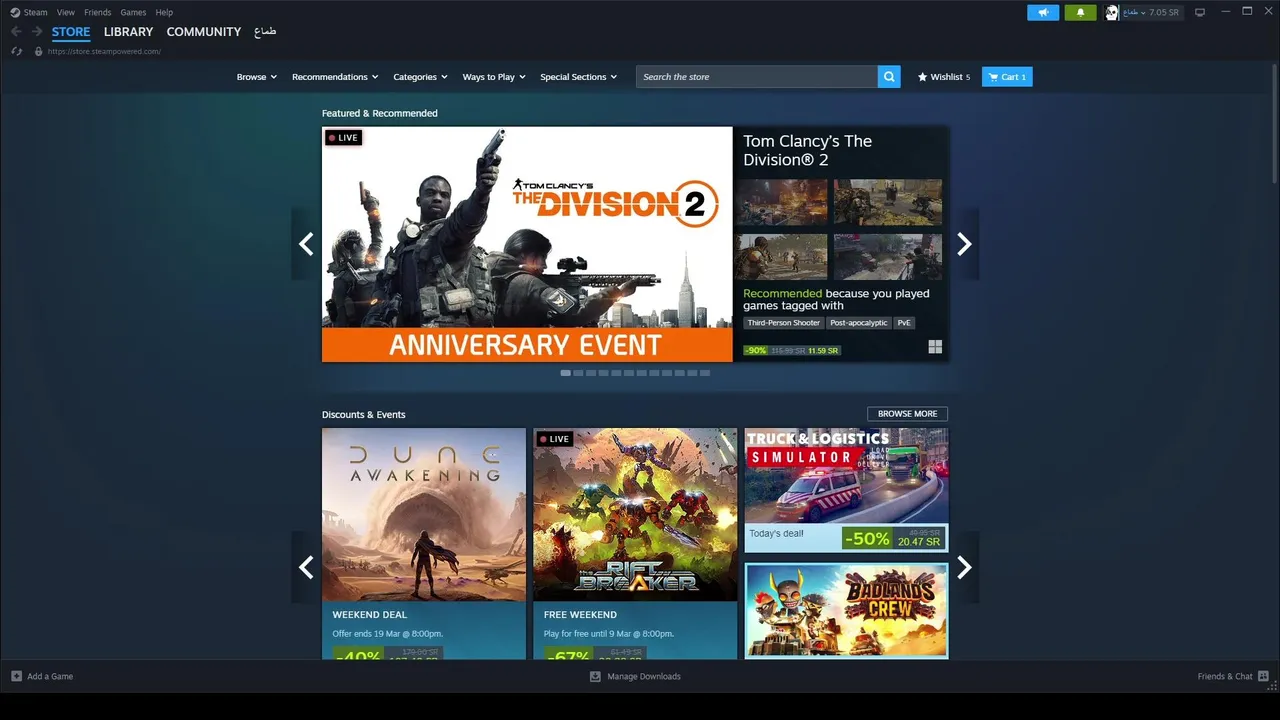This screenshot has height=720, width=1280.
Task: Click the PvE tag
Action: pyautogui.click(x=904, y=323)
